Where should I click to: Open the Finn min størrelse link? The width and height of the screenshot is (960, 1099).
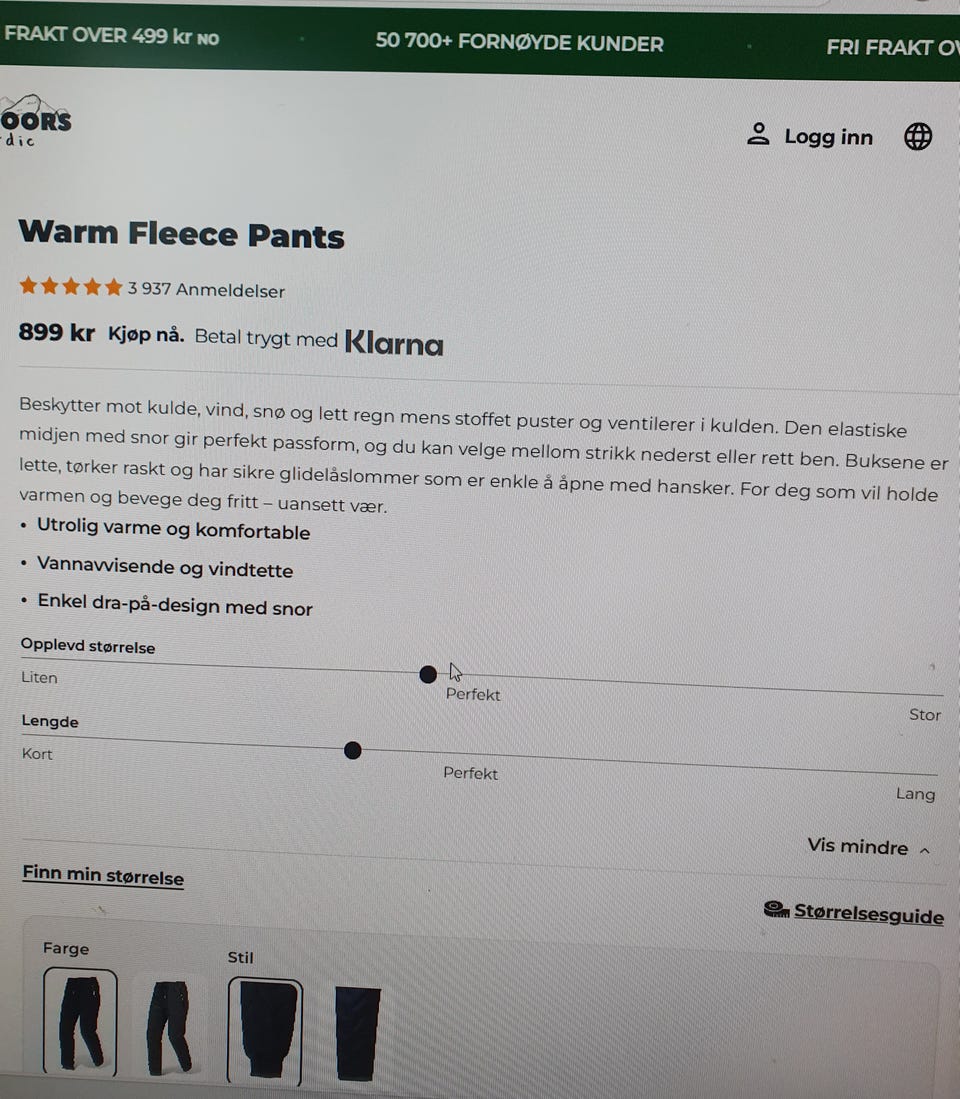click(103, 875)
